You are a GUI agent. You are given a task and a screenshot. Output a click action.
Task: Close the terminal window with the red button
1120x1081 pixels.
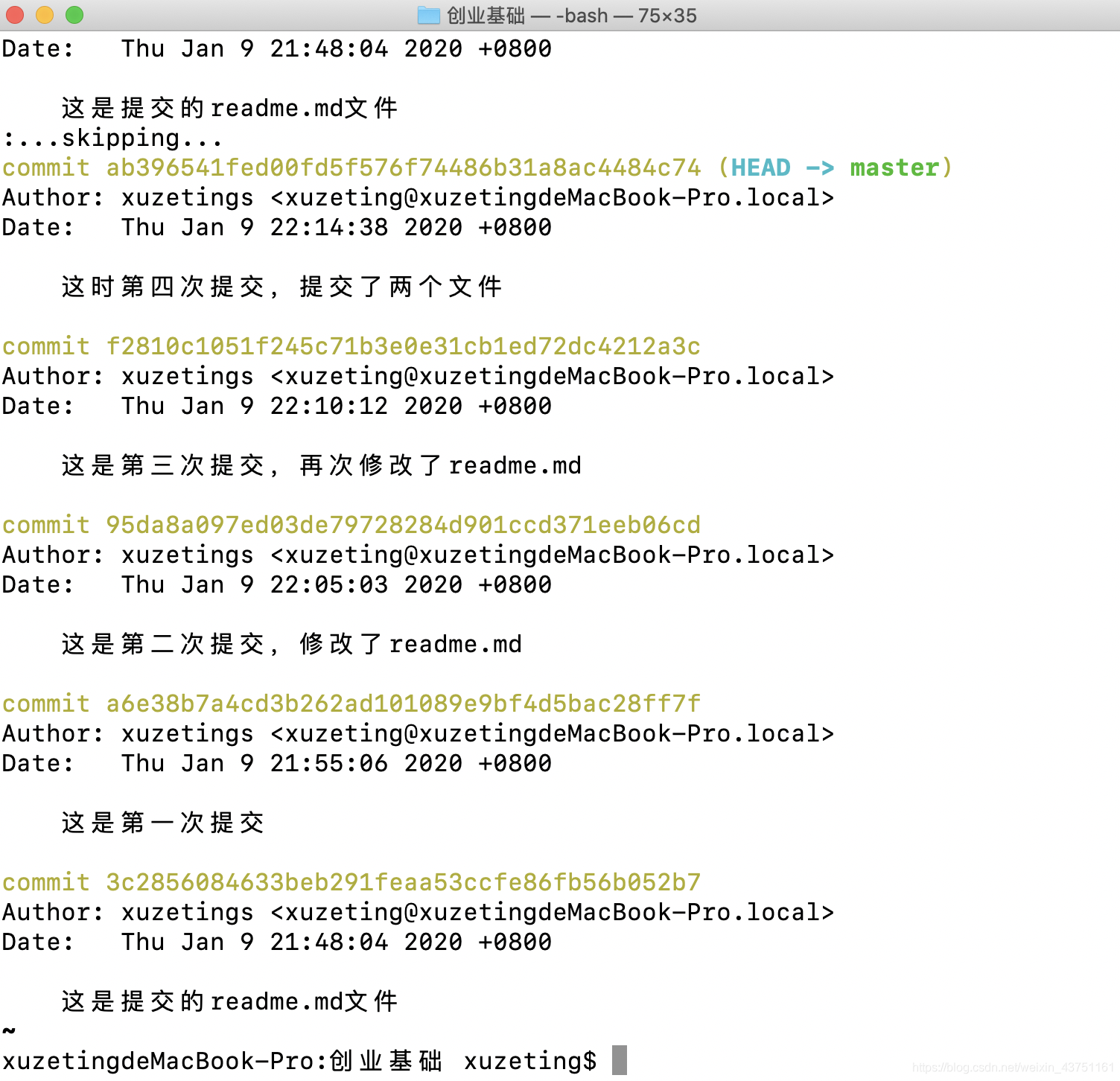pyautogui.click(x=15, y=15)
